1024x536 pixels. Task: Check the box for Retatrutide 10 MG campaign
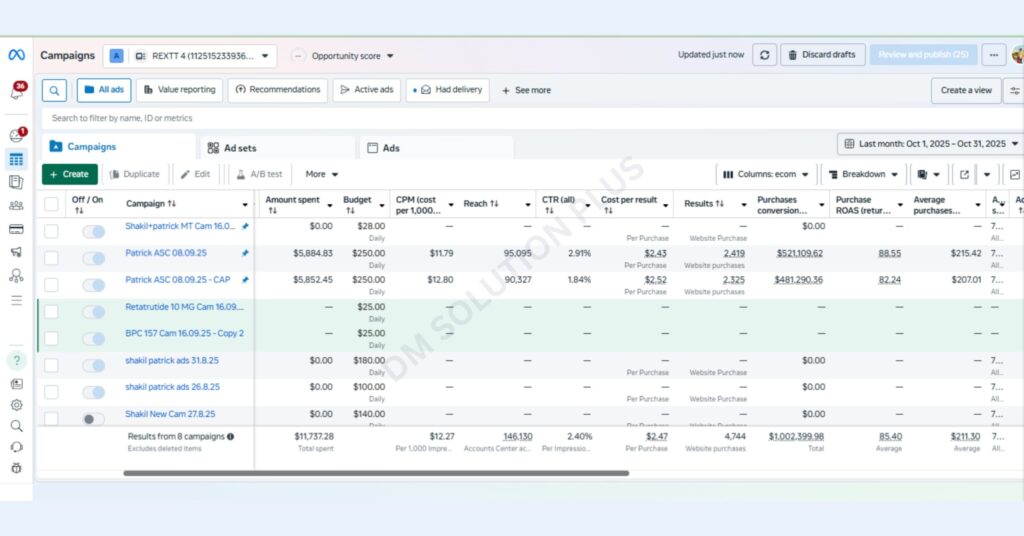click(x=51, y=311)
